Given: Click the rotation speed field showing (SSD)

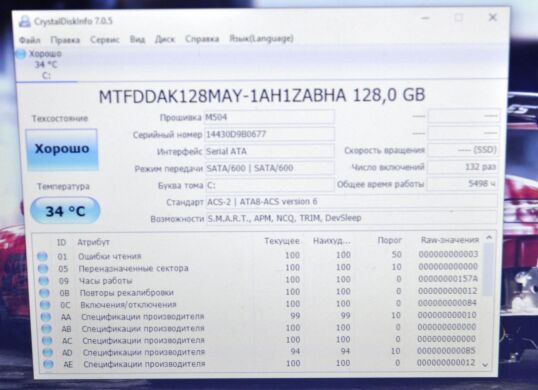Looking at the screenshot, I should point(463,150).
